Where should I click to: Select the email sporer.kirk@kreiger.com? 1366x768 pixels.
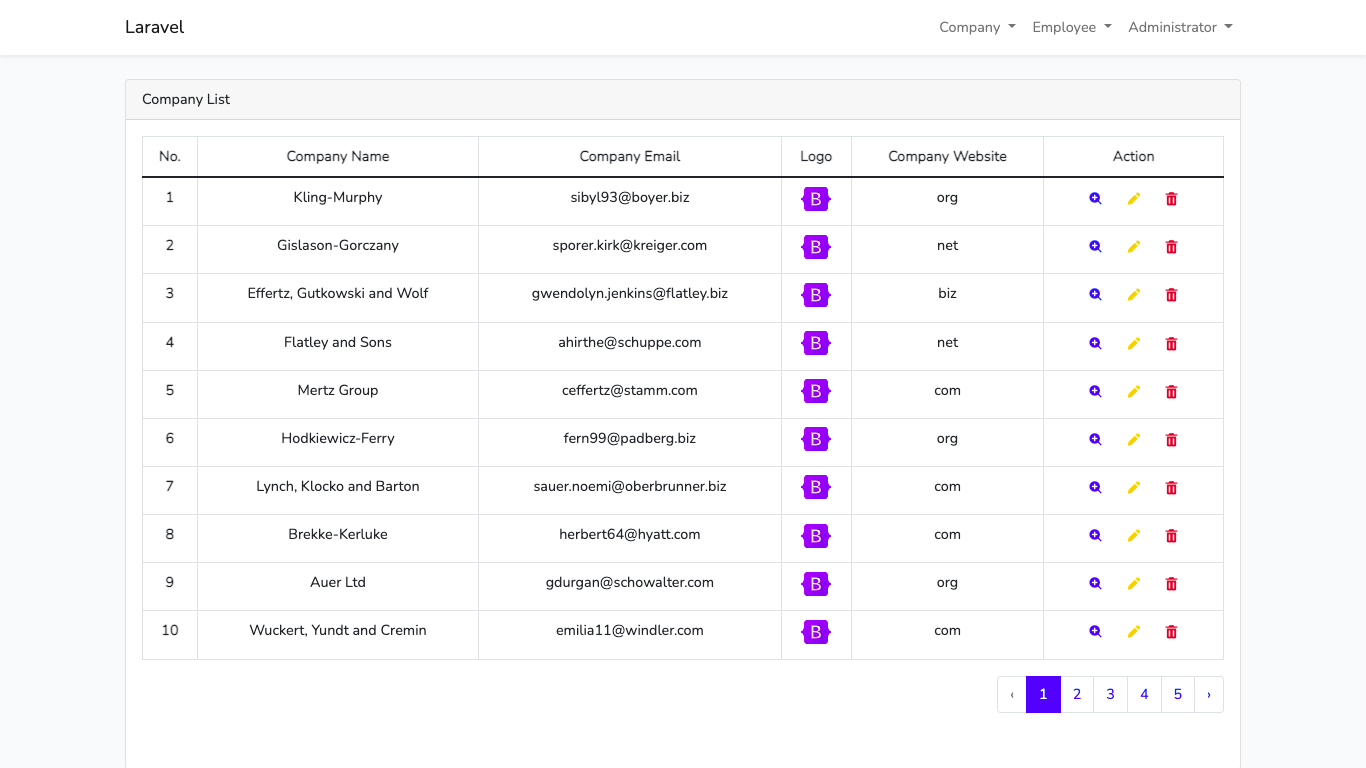click(x=630, y=245)
